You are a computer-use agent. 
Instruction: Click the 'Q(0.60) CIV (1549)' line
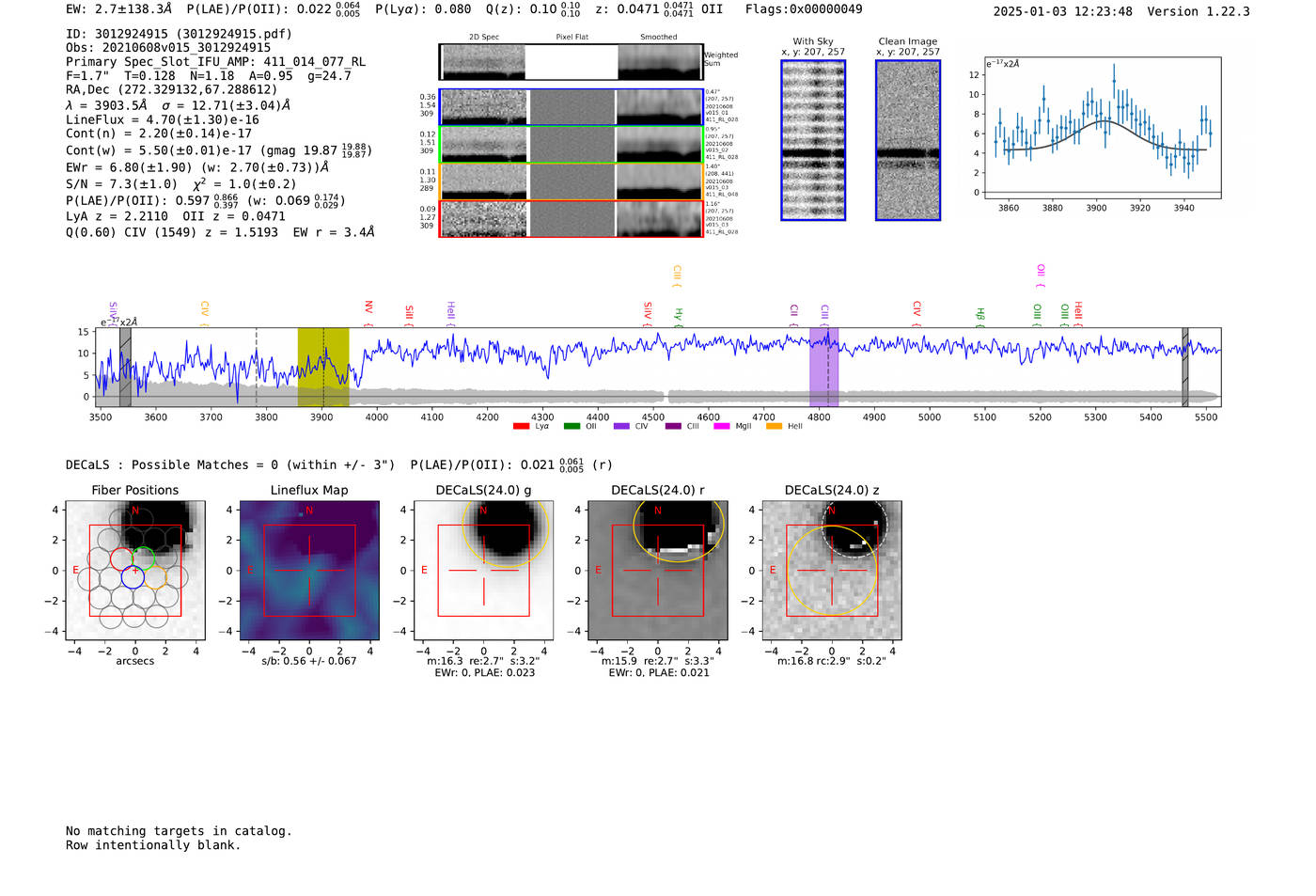coord(220,232)
